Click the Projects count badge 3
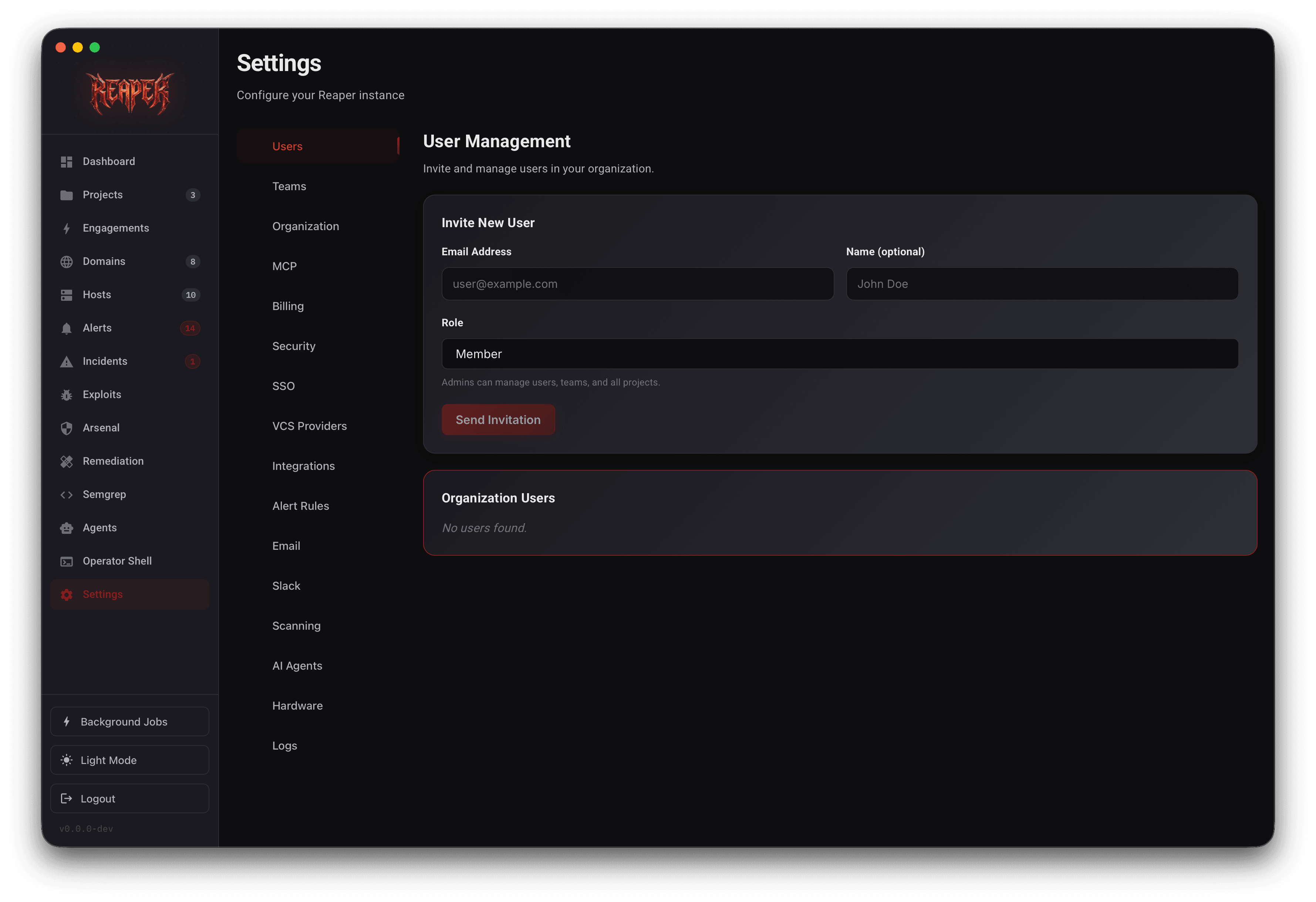1316x902 pixels. [193, 195]
